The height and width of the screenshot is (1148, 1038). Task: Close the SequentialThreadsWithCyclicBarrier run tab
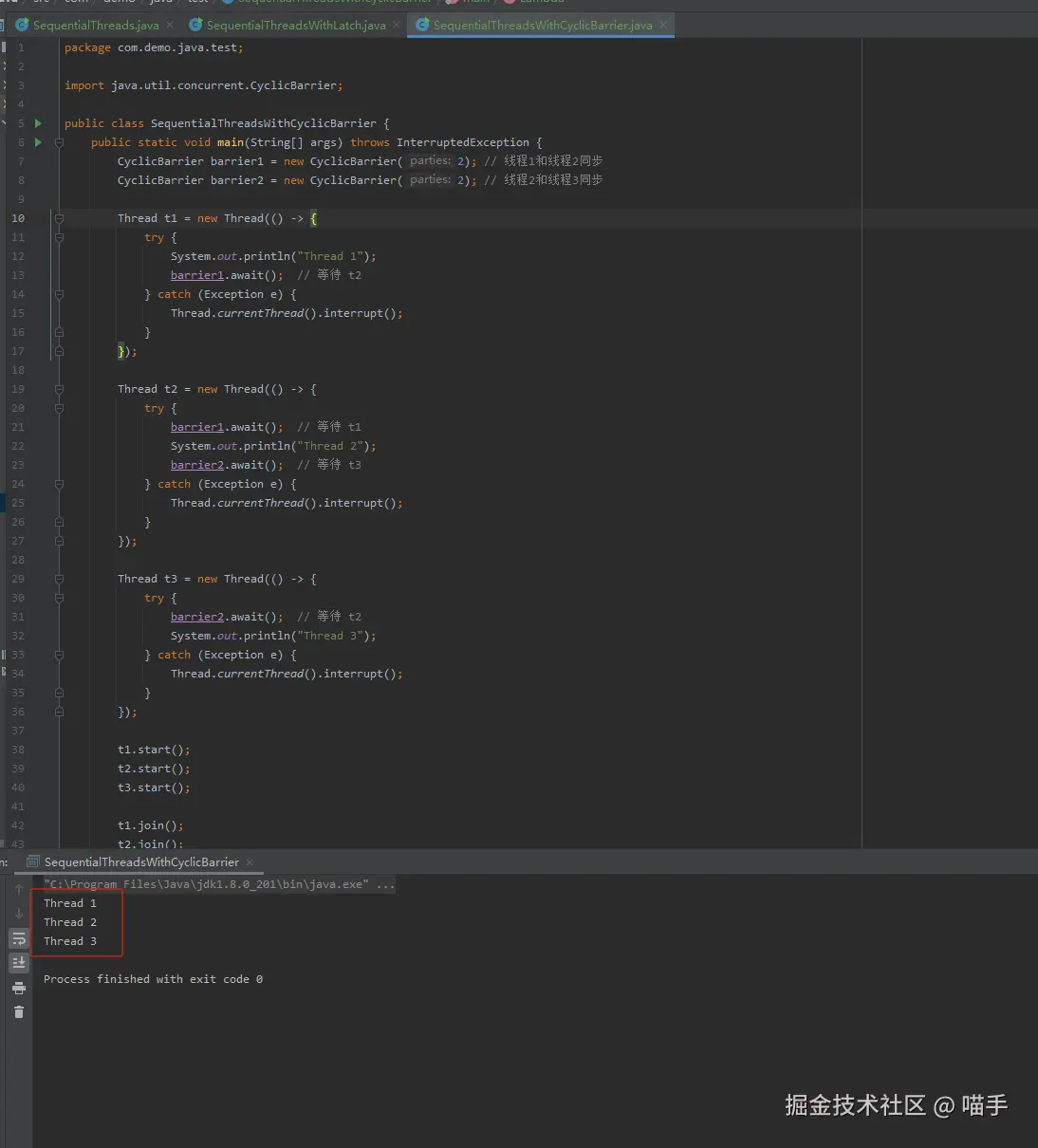pos(250,862)
